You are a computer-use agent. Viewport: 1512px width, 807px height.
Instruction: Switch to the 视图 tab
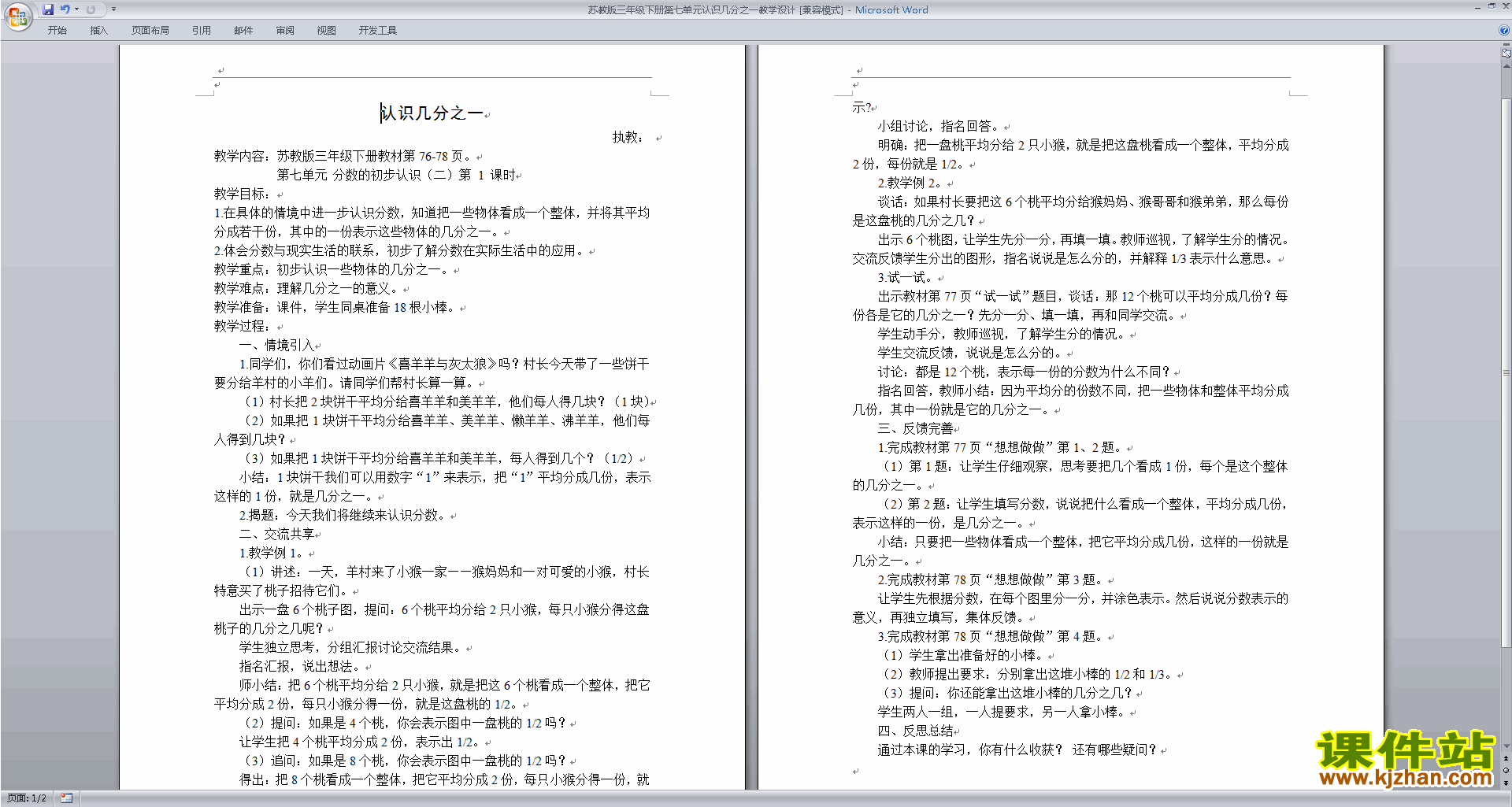coord(327,31)
